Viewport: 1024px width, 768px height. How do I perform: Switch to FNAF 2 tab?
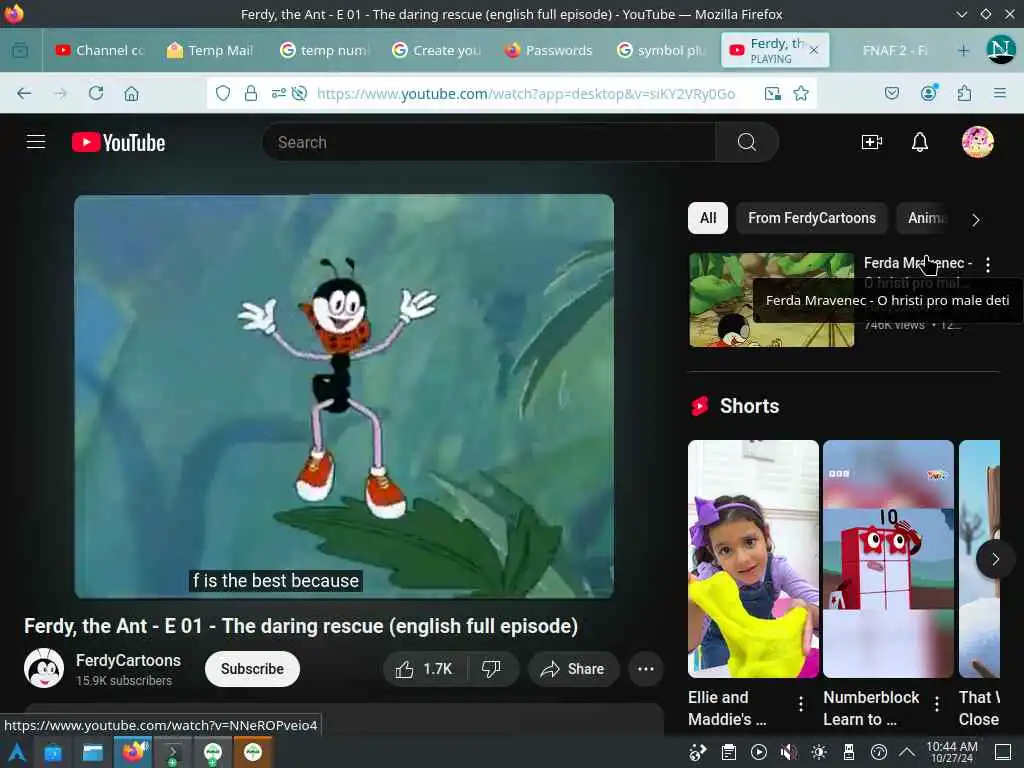pos(894,50)
